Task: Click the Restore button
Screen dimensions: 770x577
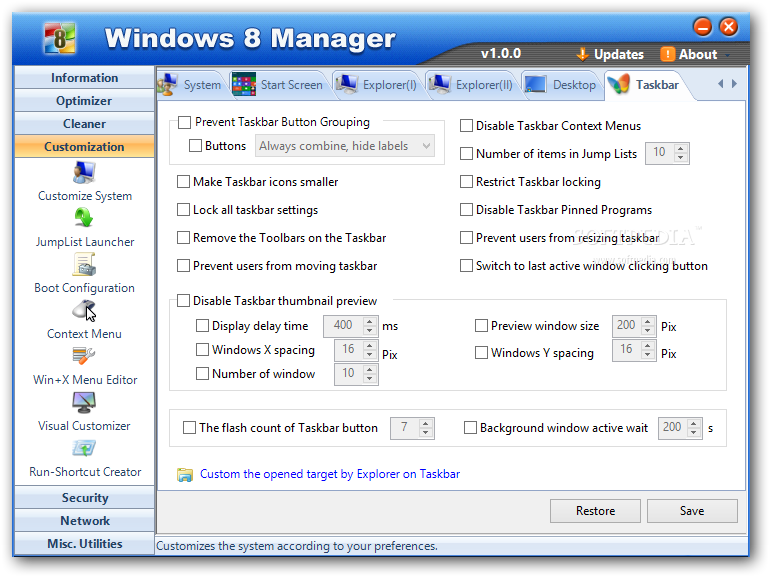Action: point(595,511)
